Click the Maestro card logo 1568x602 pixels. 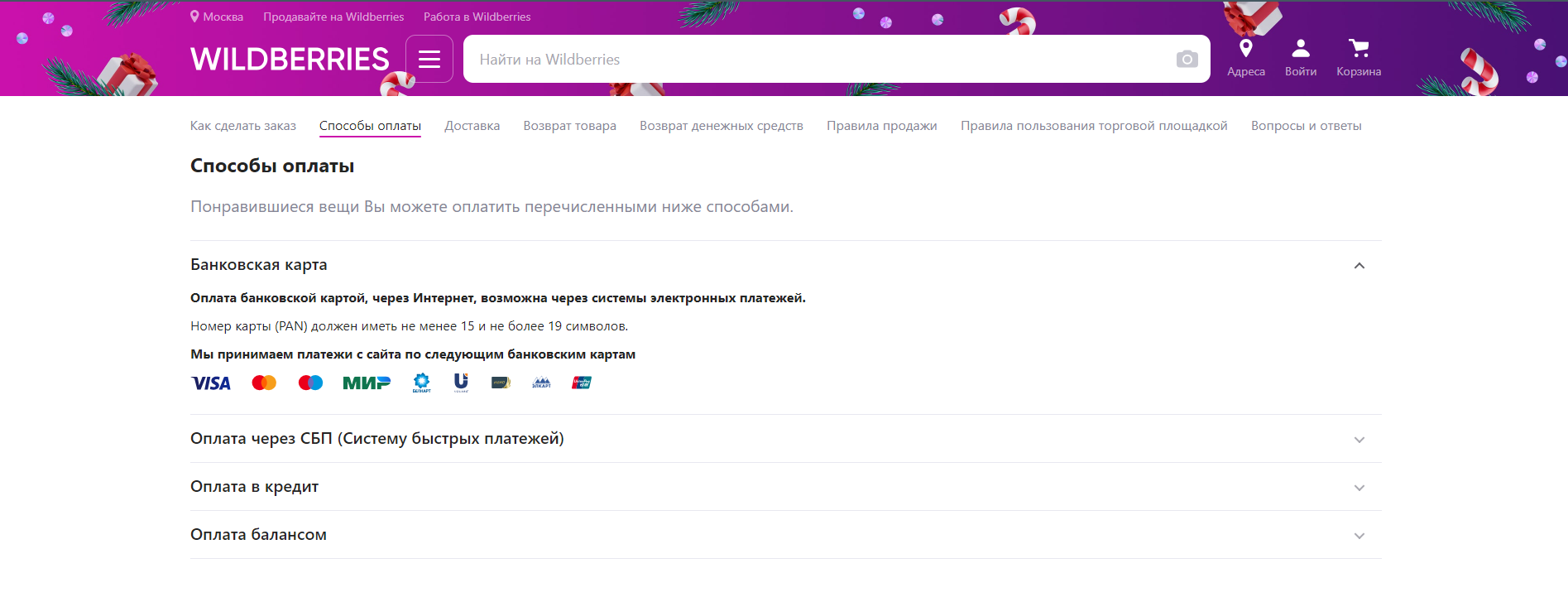pyautogui.click(x=310, y=383)
